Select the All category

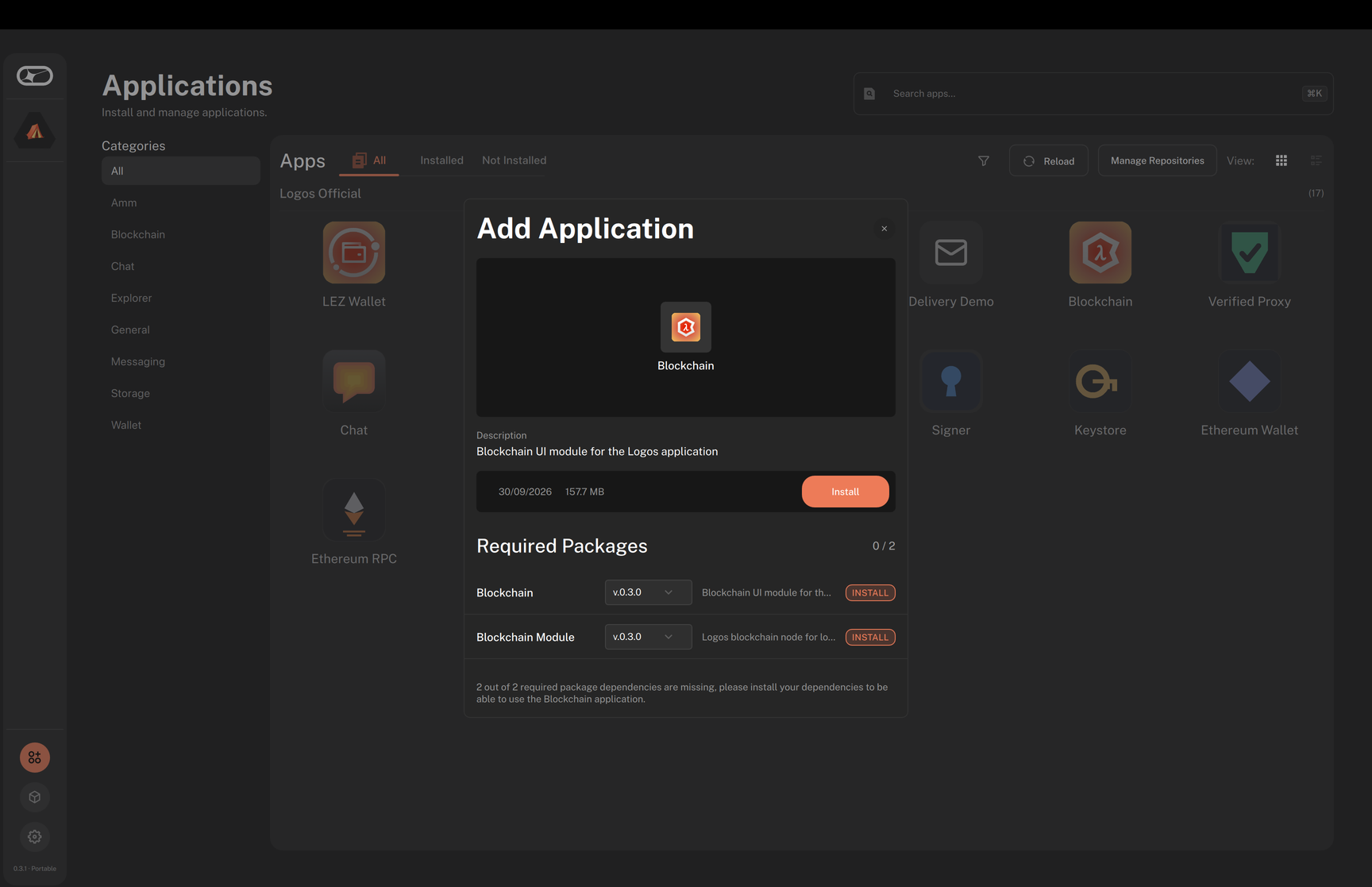coord(181,171)
